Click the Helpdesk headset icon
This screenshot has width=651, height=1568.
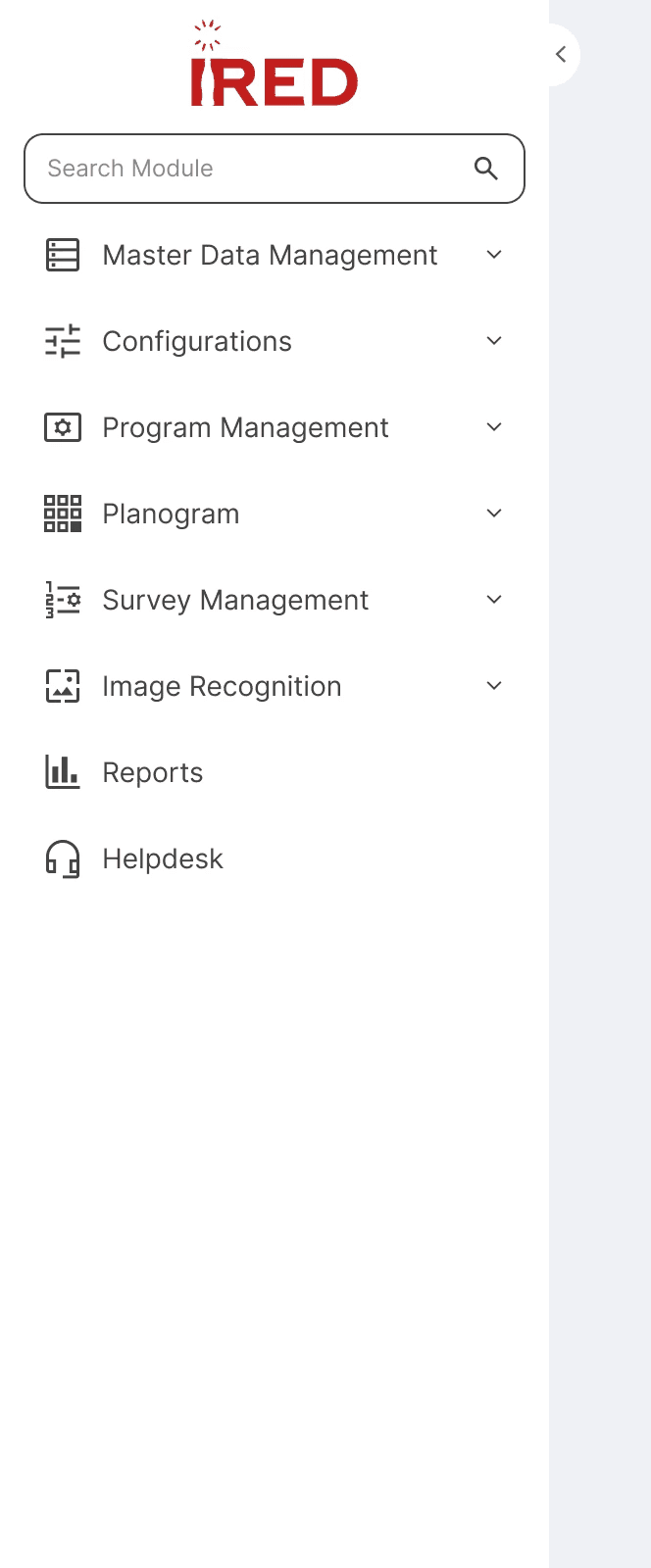tap(63, 858)
